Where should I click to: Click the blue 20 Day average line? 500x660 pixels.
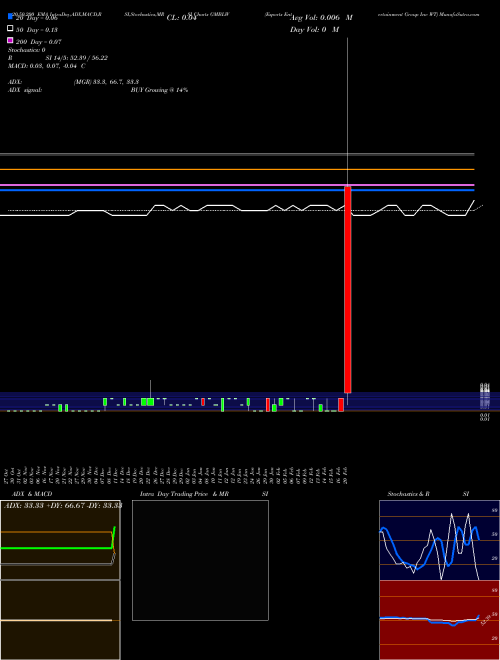237,190
